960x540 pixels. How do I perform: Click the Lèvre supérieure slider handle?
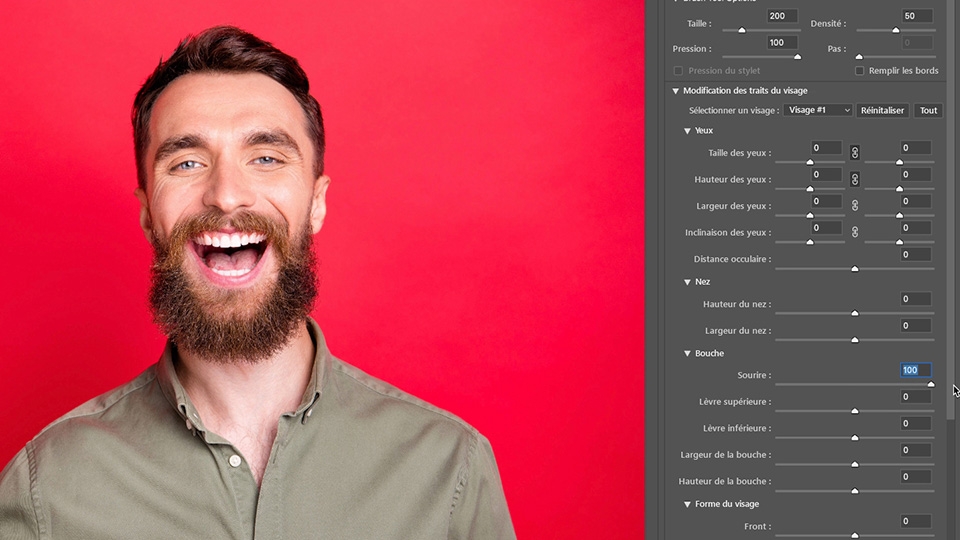(x=855, y=411)
